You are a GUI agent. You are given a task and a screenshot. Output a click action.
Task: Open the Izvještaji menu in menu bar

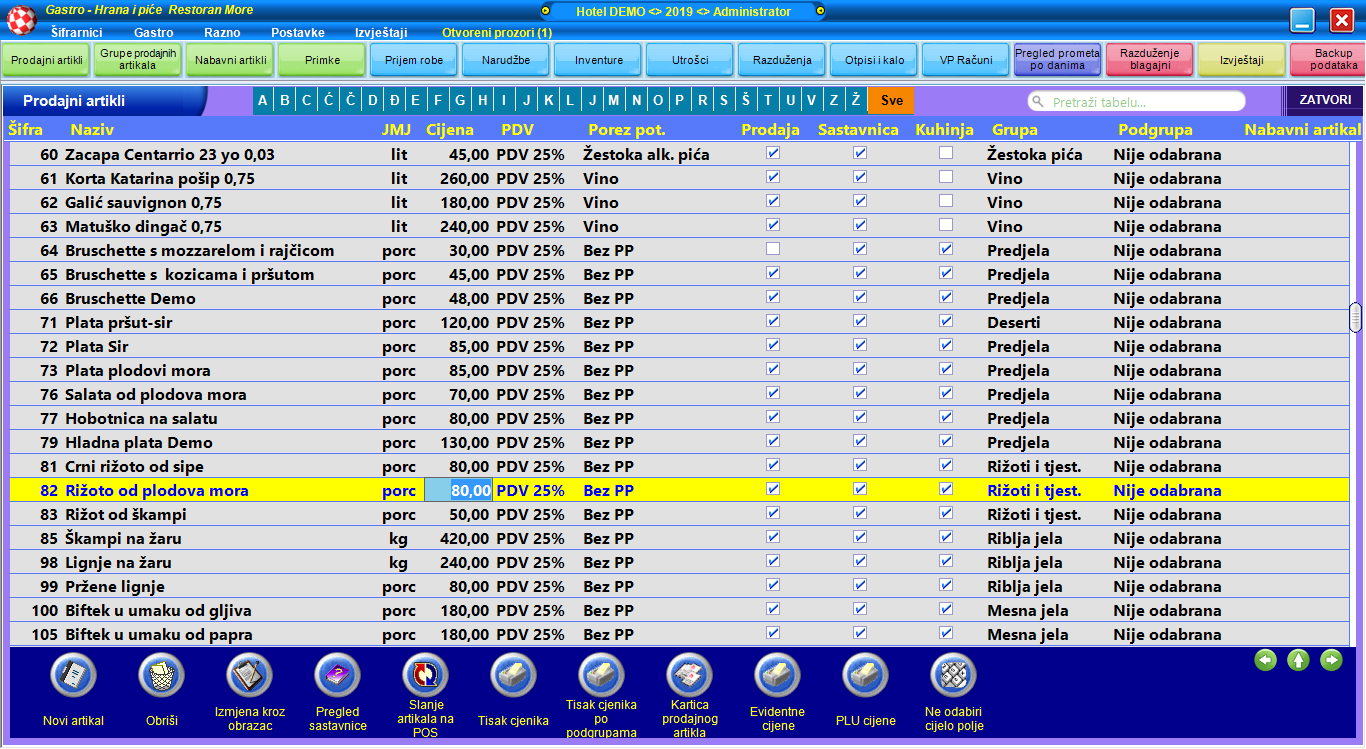pyautogui.click(x=381, y=32)
